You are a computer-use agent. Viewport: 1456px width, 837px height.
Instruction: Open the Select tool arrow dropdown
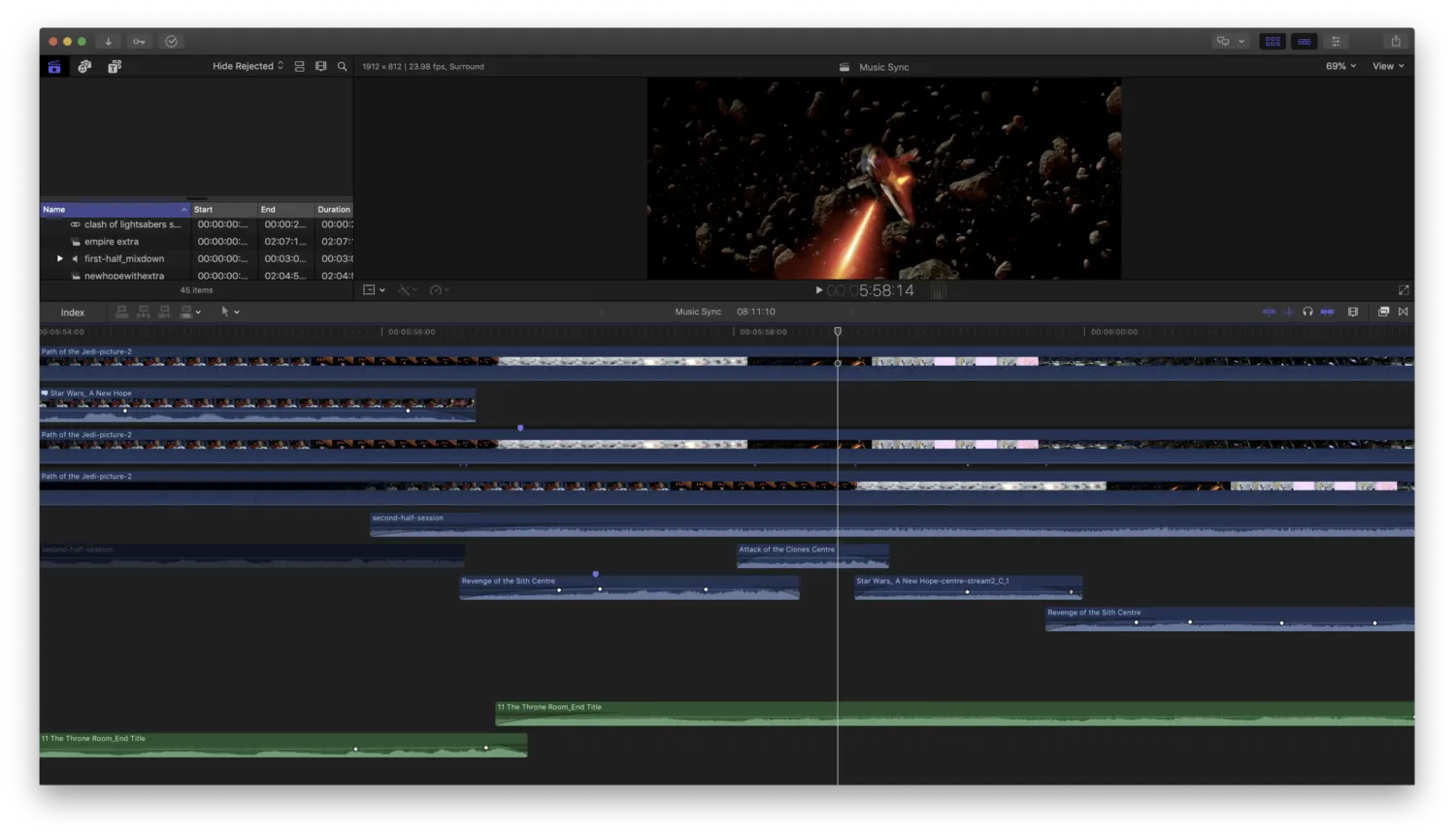(x=229, y=312)
